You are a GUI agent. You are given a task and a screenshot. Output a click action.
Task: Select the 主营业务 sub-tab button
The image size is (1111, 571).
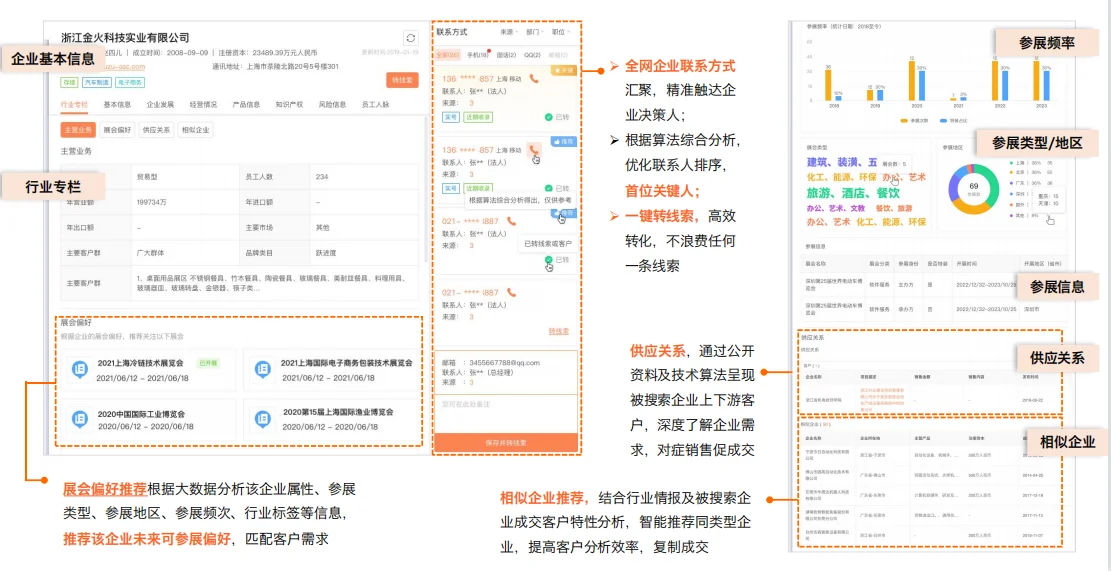[x=78, y=130]
